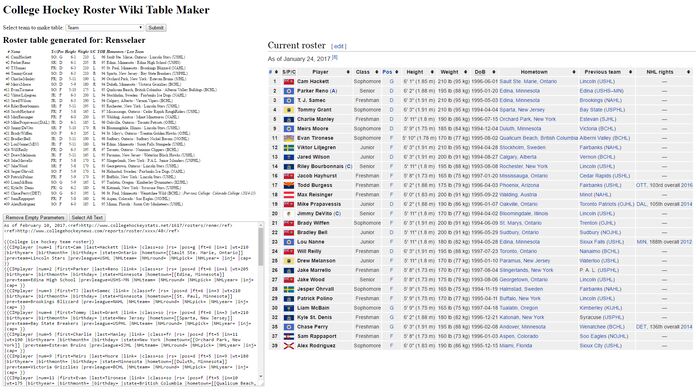The width and height of the screenshot is (696, 392).
Task: Click the flag icon for Brady Wiffen
Action: click(x=289, y=223)
